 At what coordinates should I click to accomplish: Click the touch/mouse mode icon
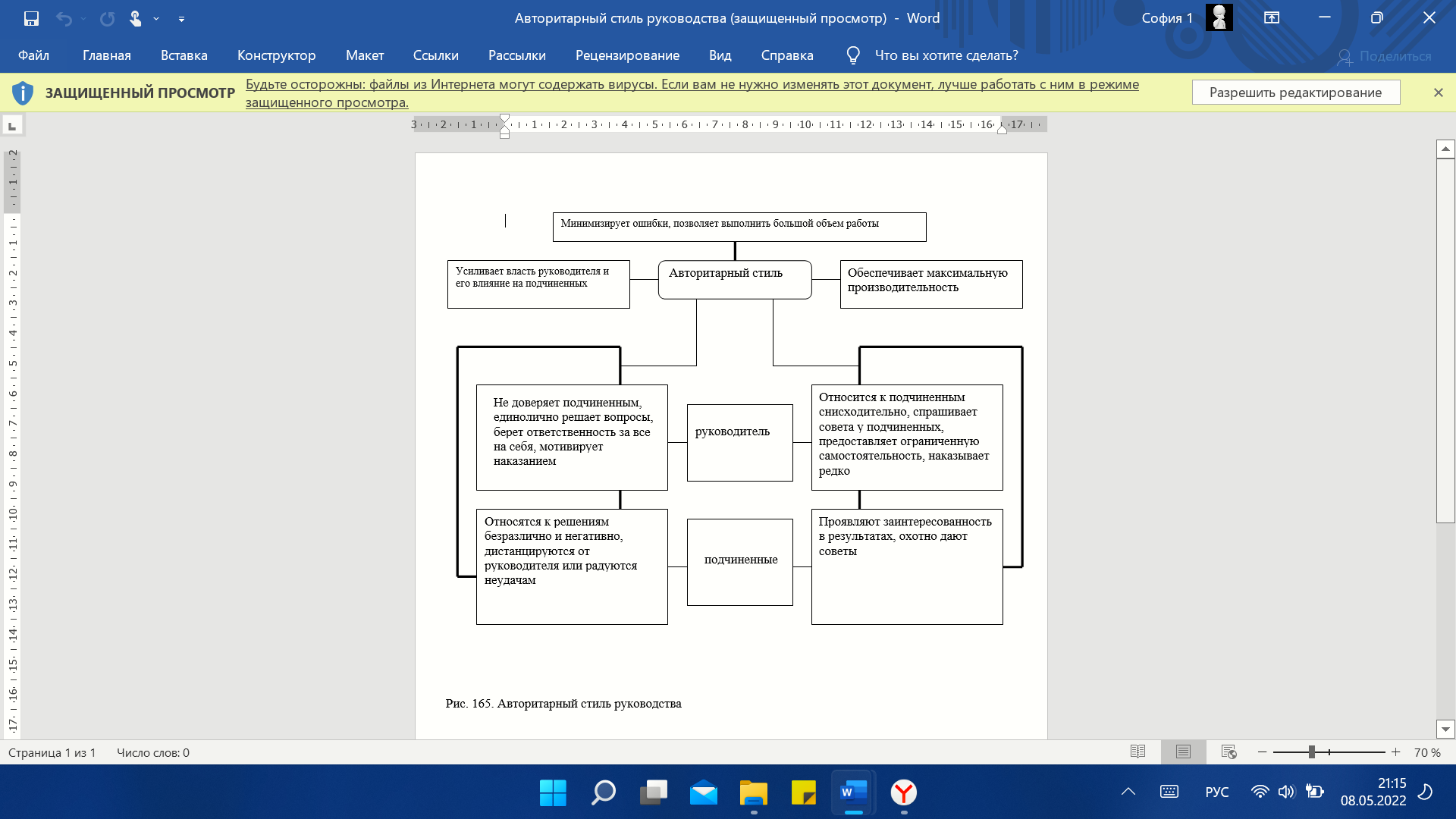tap(135, 18)
